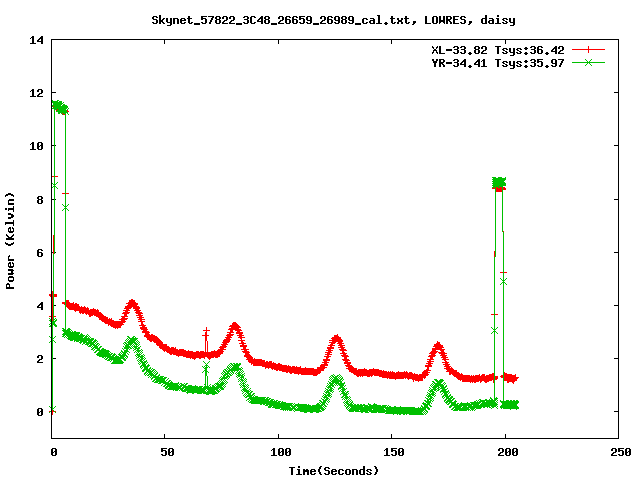Click y-axis tick label 12
The image size is (640, 480).
point(36,93)
